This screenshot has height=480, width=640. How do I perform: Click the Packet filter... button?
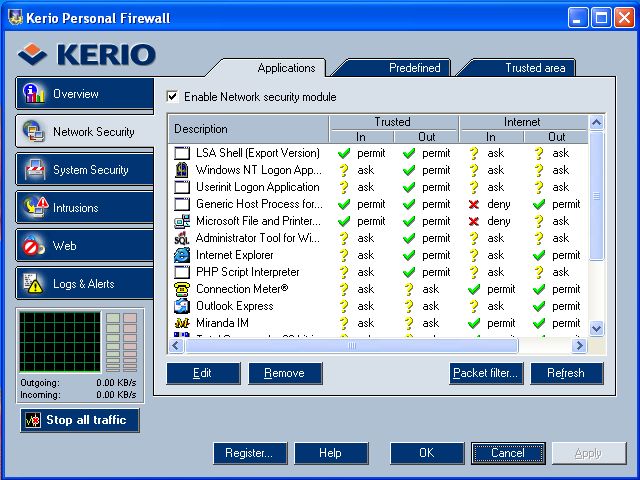(486, 373)
